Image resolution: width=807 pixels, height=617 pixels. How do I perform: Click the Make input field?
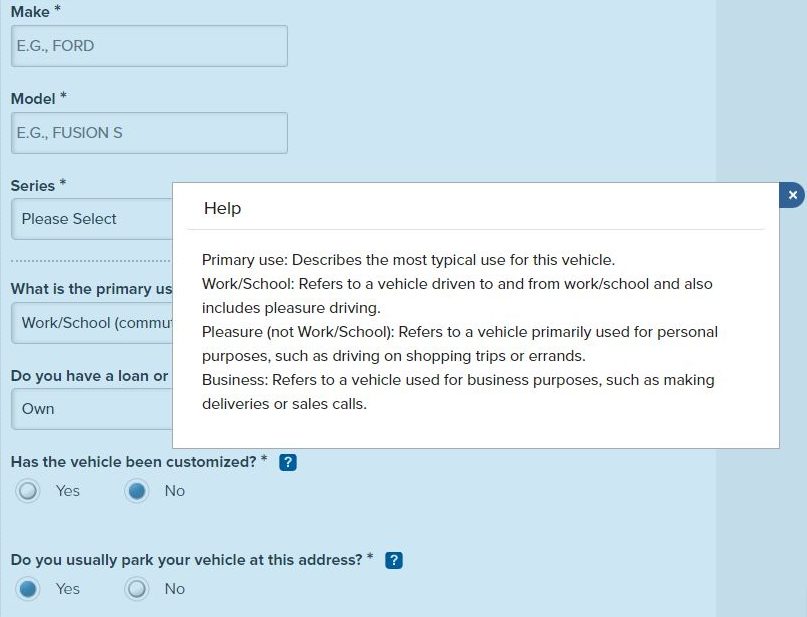tap(149, 46)
